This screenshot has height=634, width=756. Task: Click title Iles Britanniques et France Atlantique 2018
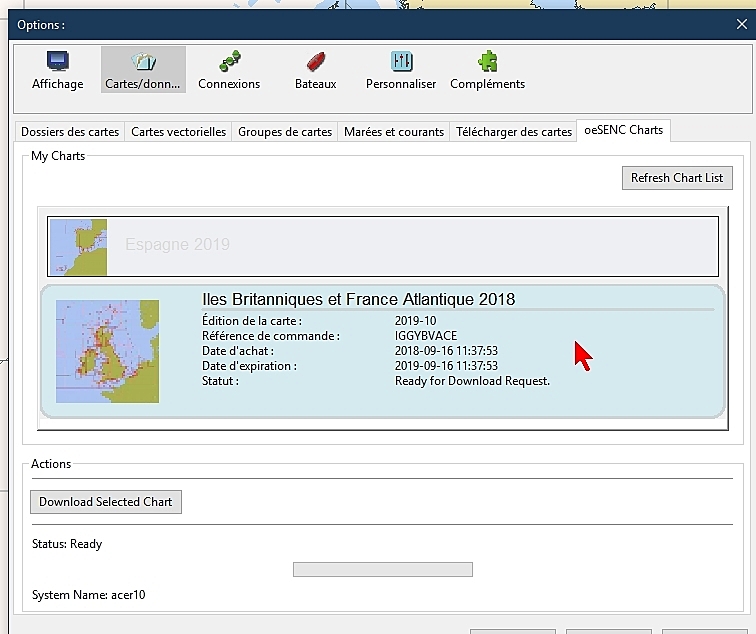[x=358, y=299]
